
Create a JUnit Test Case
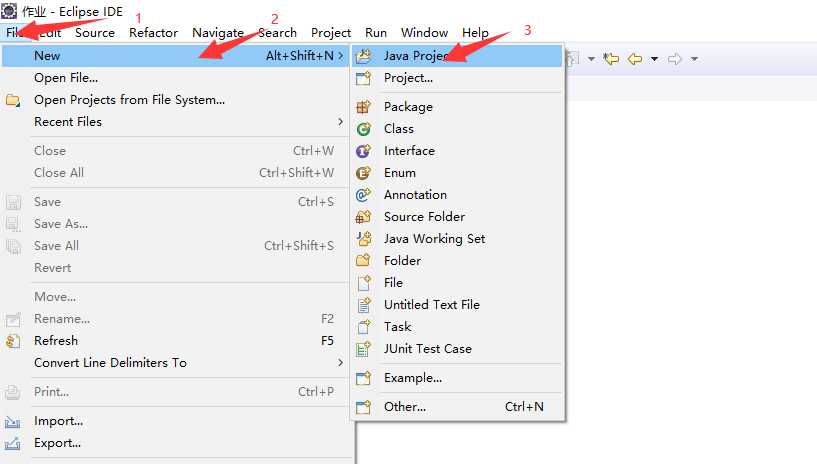click(457, 348)
